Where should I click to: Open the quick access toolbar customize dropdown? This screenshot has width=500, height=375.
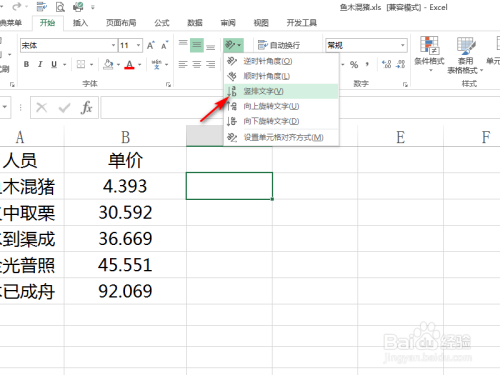coord(92,7)
